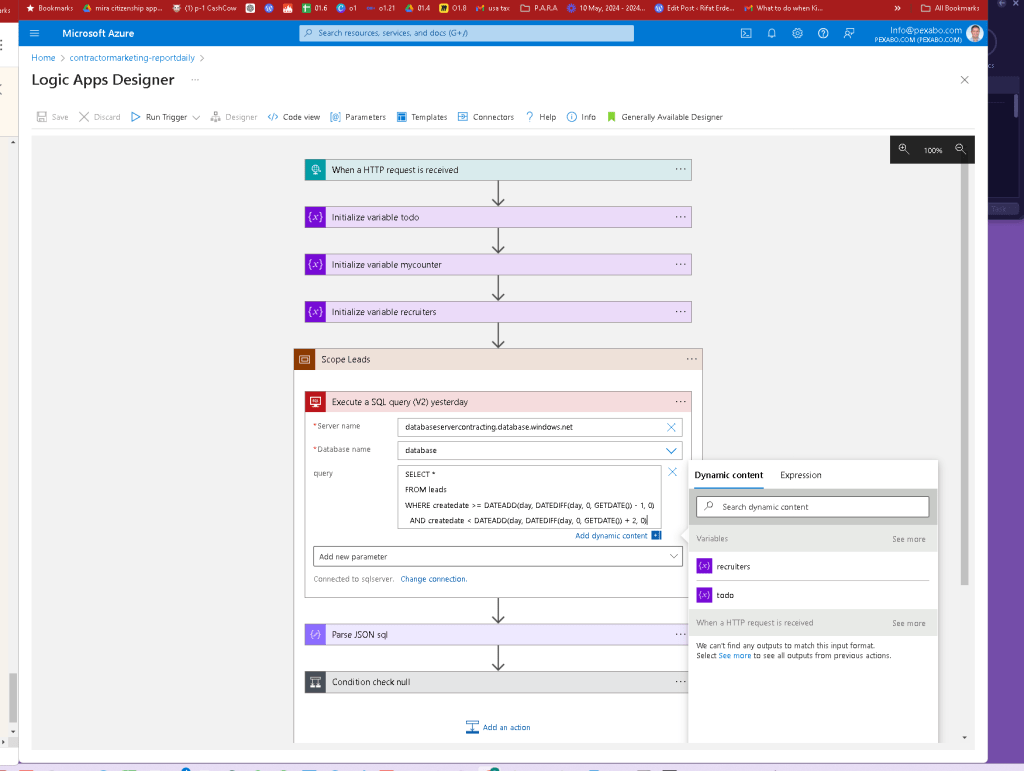Expand the Condition check null step
The width and height of the screenshot is (1024, 771).
(498, 682)
